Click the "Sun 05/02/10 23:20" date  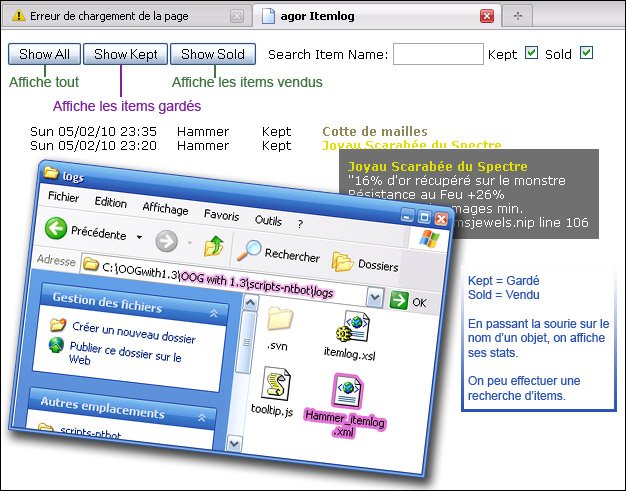[93, 145]
